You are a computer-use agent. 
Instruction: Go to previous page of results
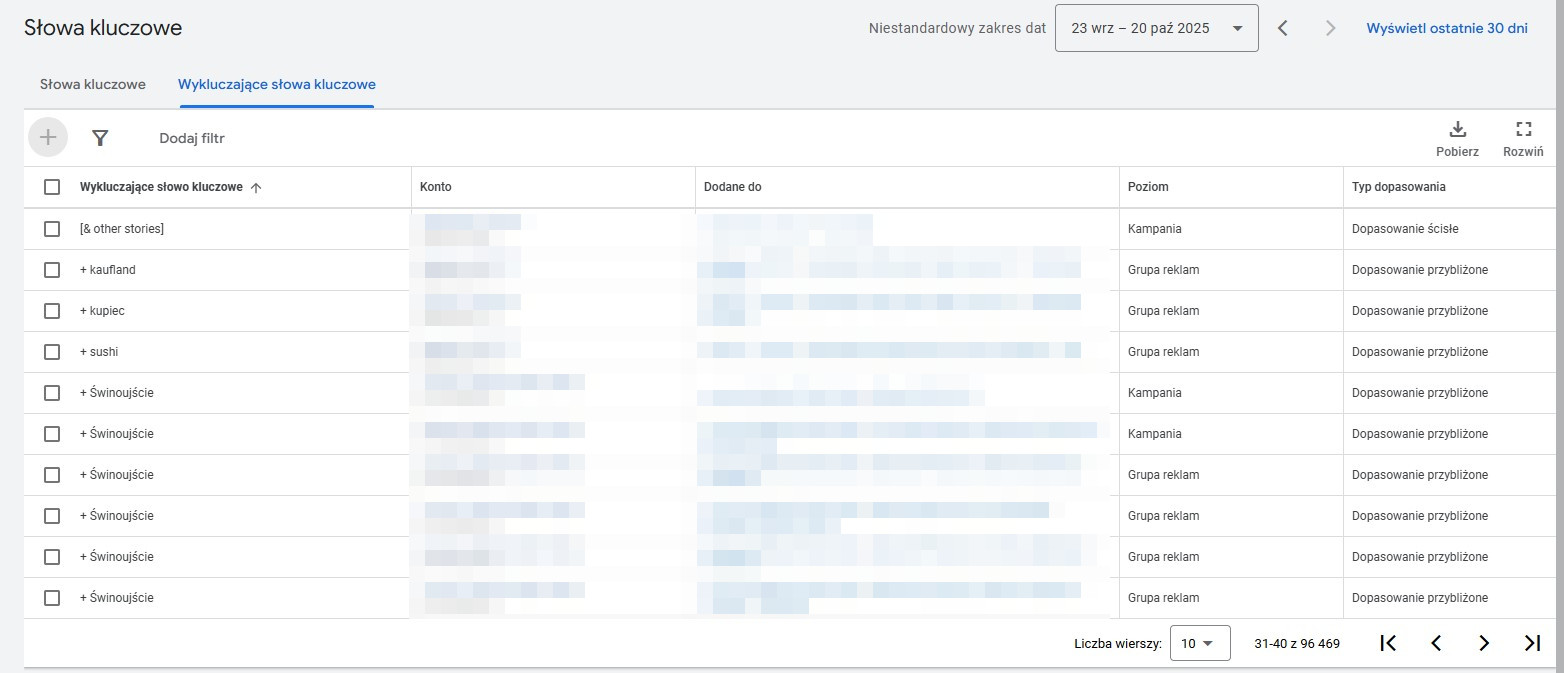pos(1436,643)
